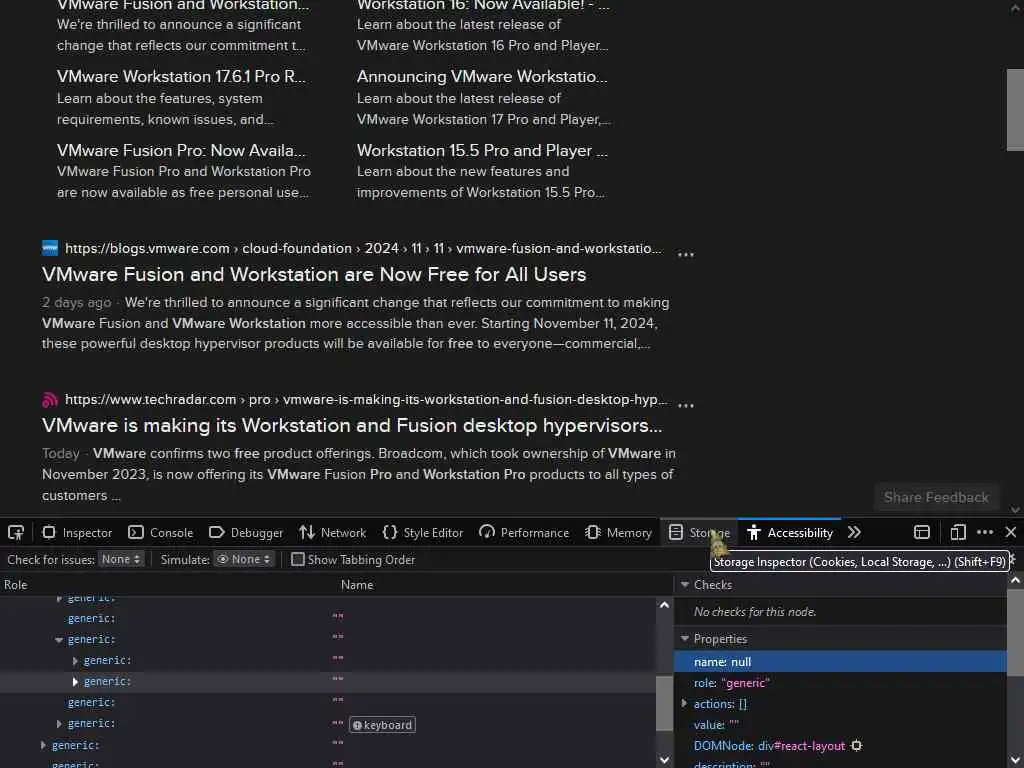Screen dimensions: 1024x768
Task: Toggle responsive design mode icon
Action: tap(958, 532)
